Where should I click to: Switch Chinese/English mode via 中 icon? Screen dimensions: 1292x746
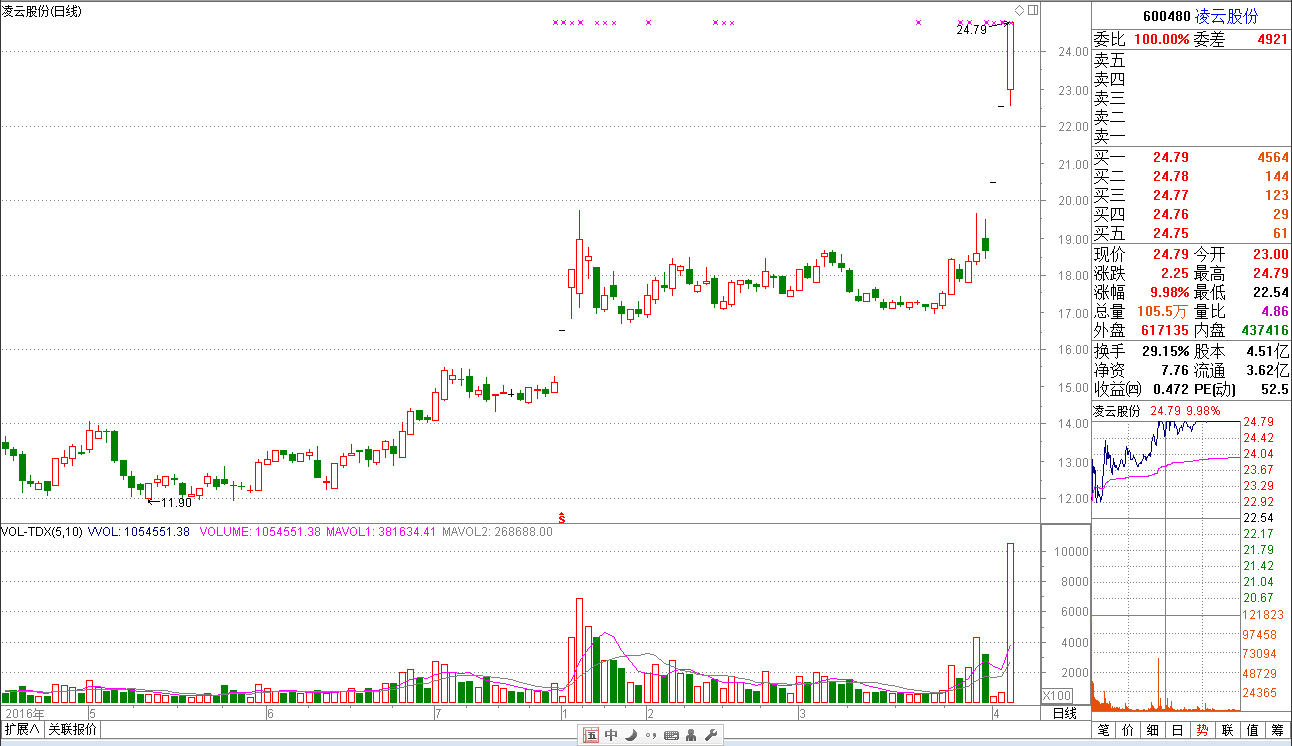click(611, 735)
